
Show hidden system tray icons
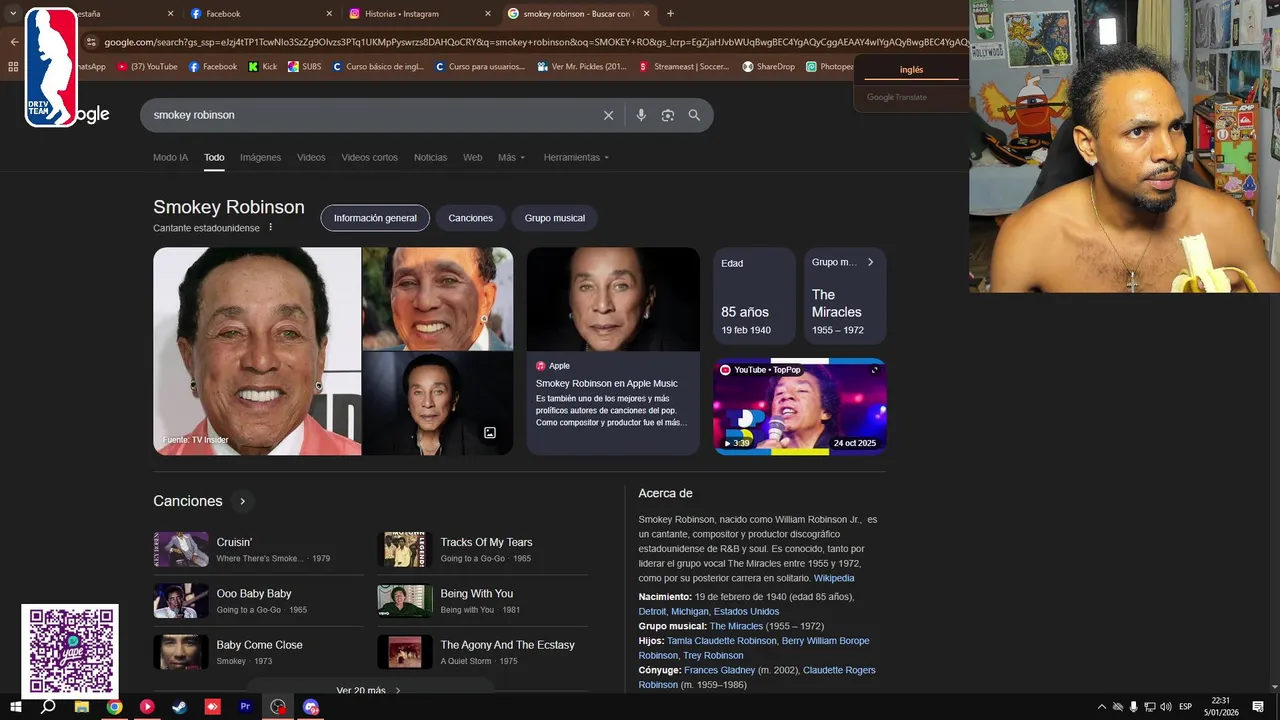[1102, 707]
